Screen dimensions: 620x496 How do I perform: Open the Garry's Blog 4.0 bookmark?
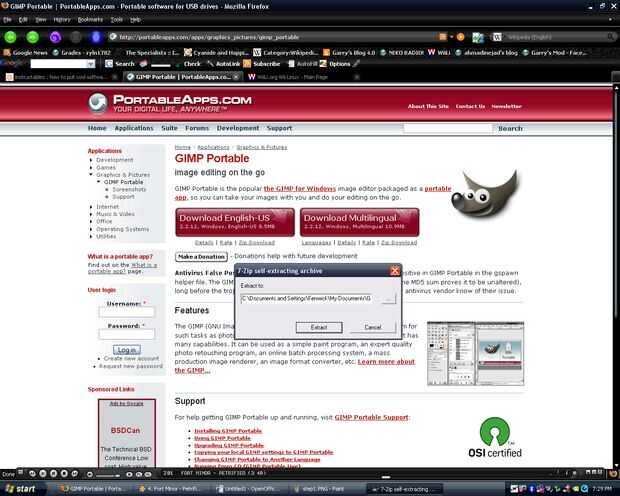pyautogui.click(x=349, y=53)
